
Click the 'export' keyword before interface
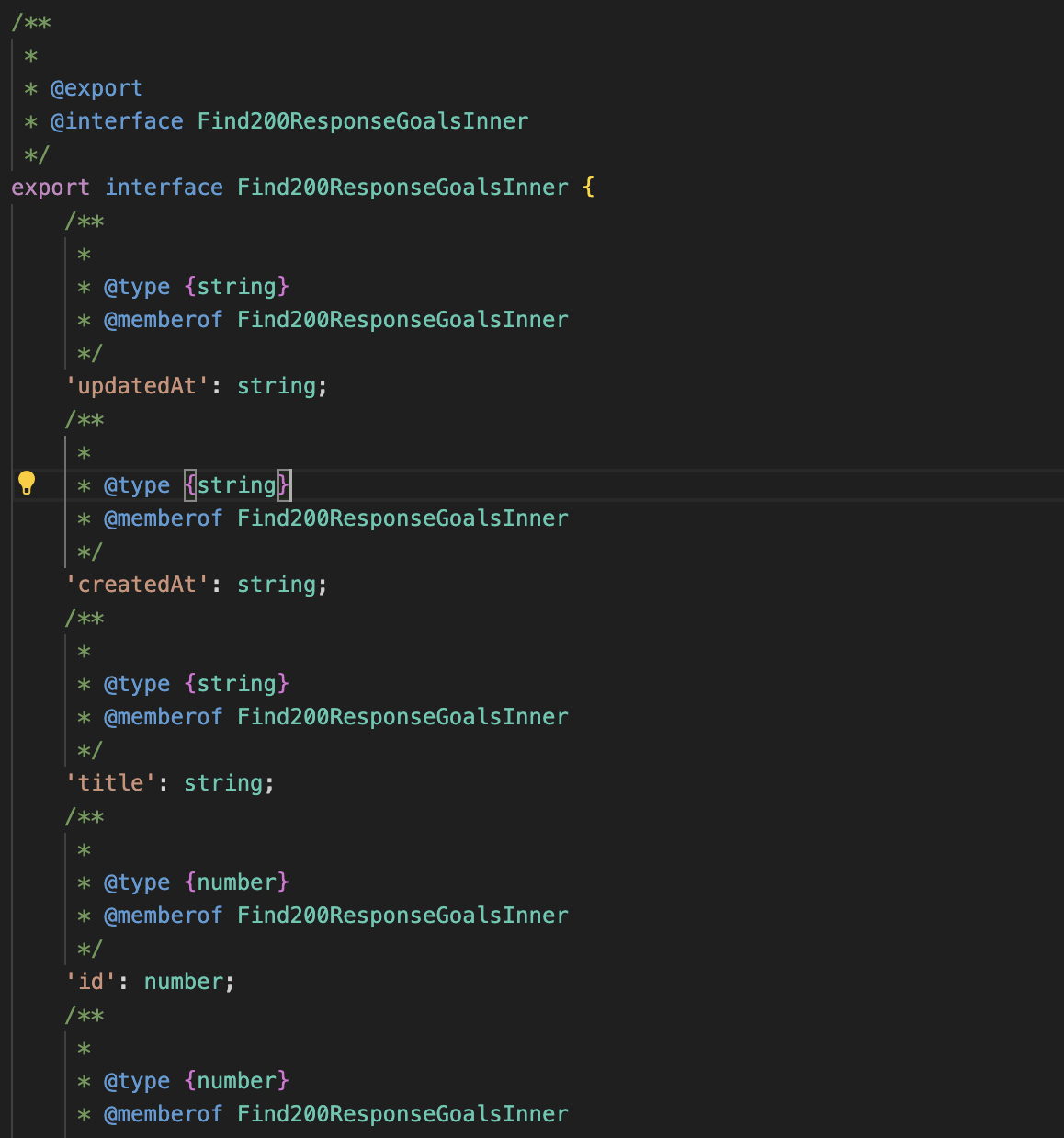coord(51,188)
